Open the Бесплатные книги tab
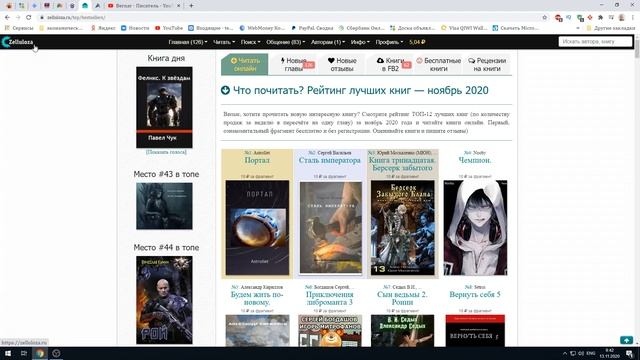This screenshot has height=360, width=640. click(439, 64)
